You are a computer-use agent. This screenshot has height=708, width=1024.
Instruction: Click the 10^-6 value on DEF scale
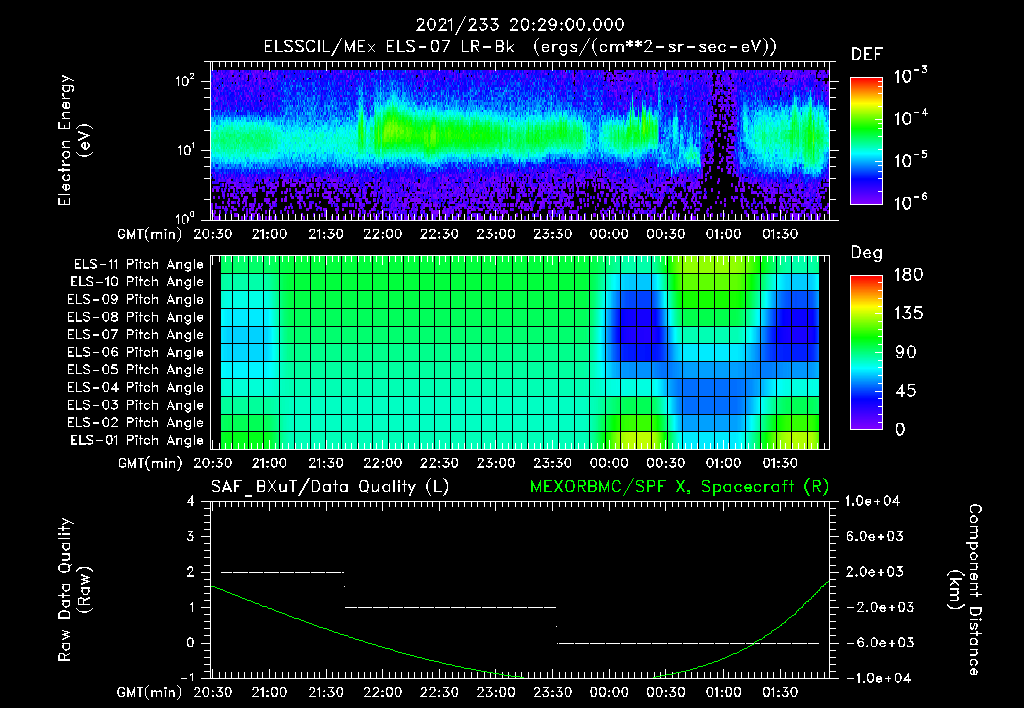pyautogui.click(x=910, y=202)
